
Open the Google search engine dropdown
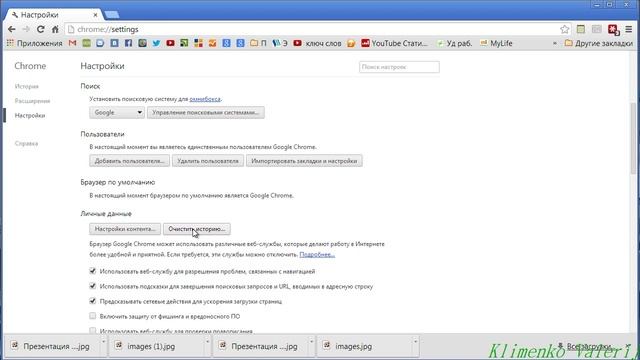point(117,112)
